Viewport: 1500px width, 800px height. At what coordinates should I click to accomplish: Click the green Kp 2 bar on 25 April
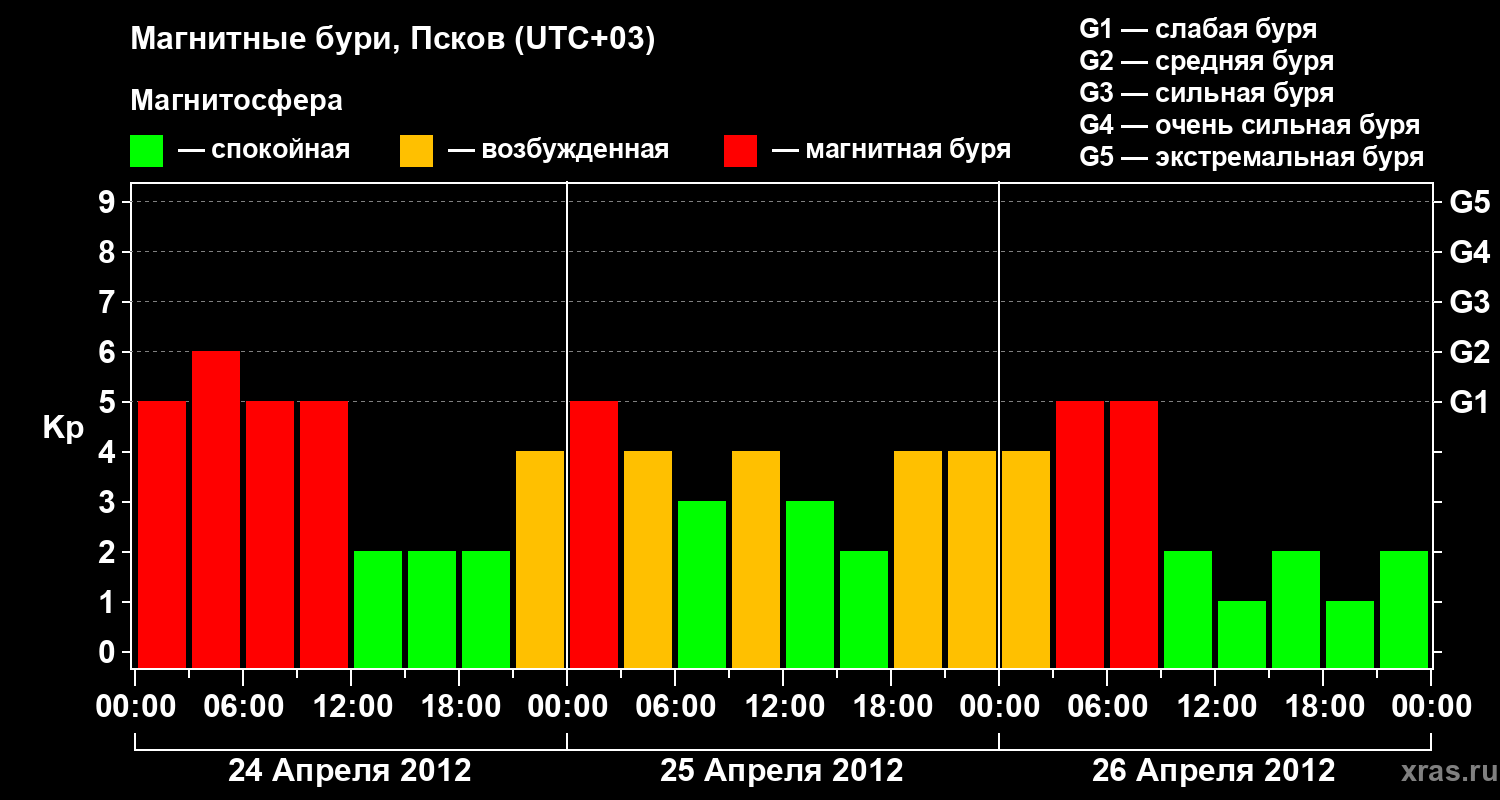click(x=864, y=610)
